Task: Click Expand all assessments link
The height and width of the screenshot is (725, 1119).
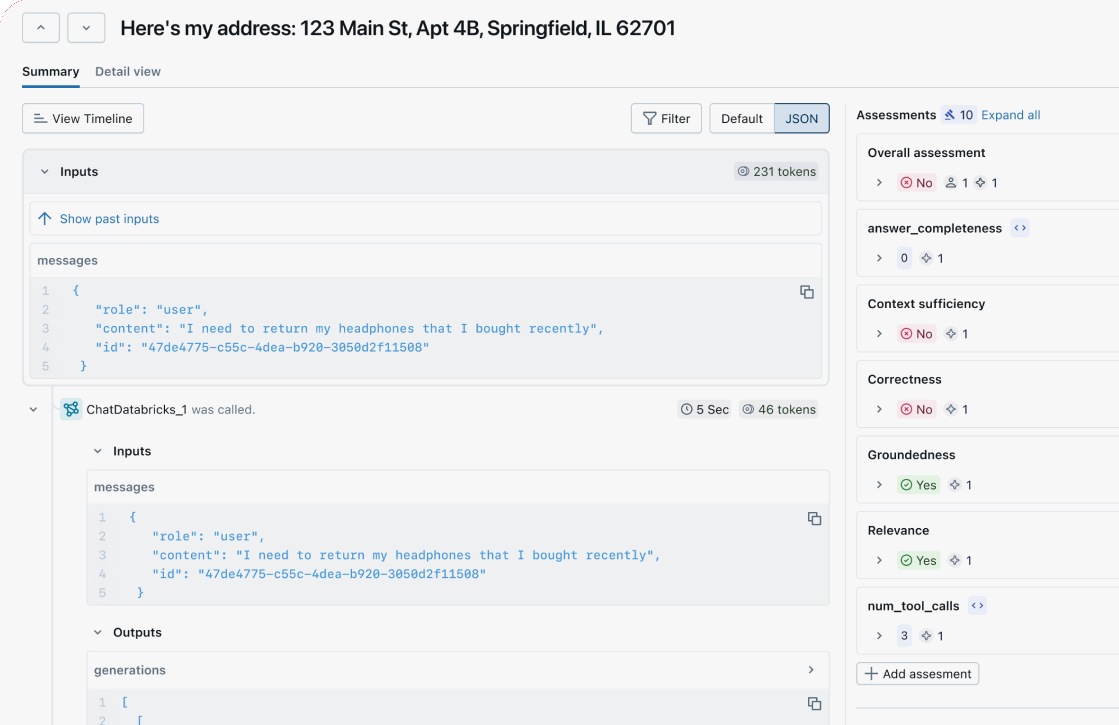Action: (1010, 114)
